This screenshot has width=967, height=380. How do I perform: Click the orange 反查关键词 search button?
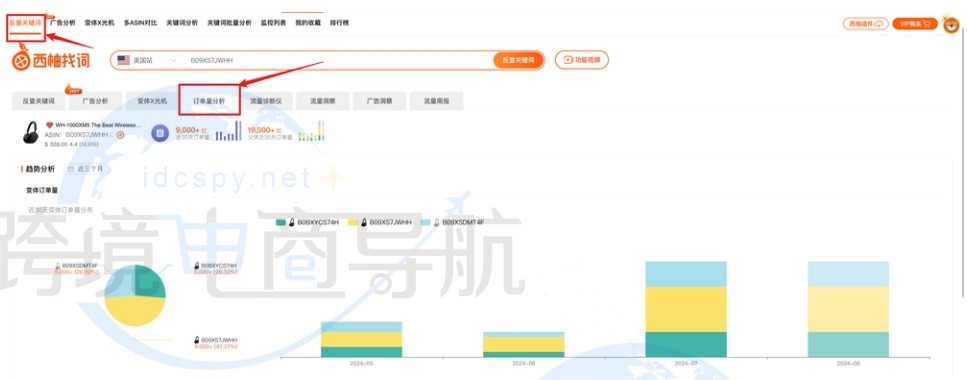(518, 60)
